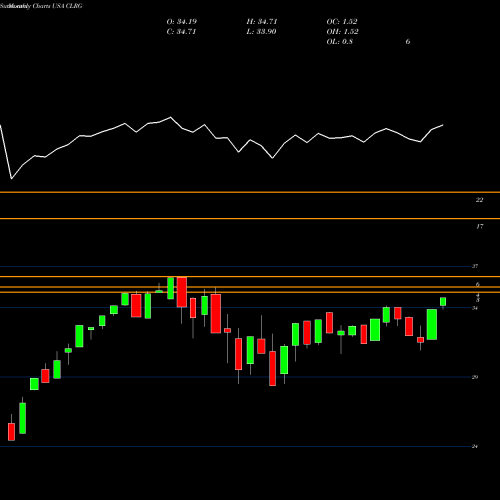The height and width of the screenshot is (500, 500).
Task: Click the axis label 22
Action: coord(479,200)
